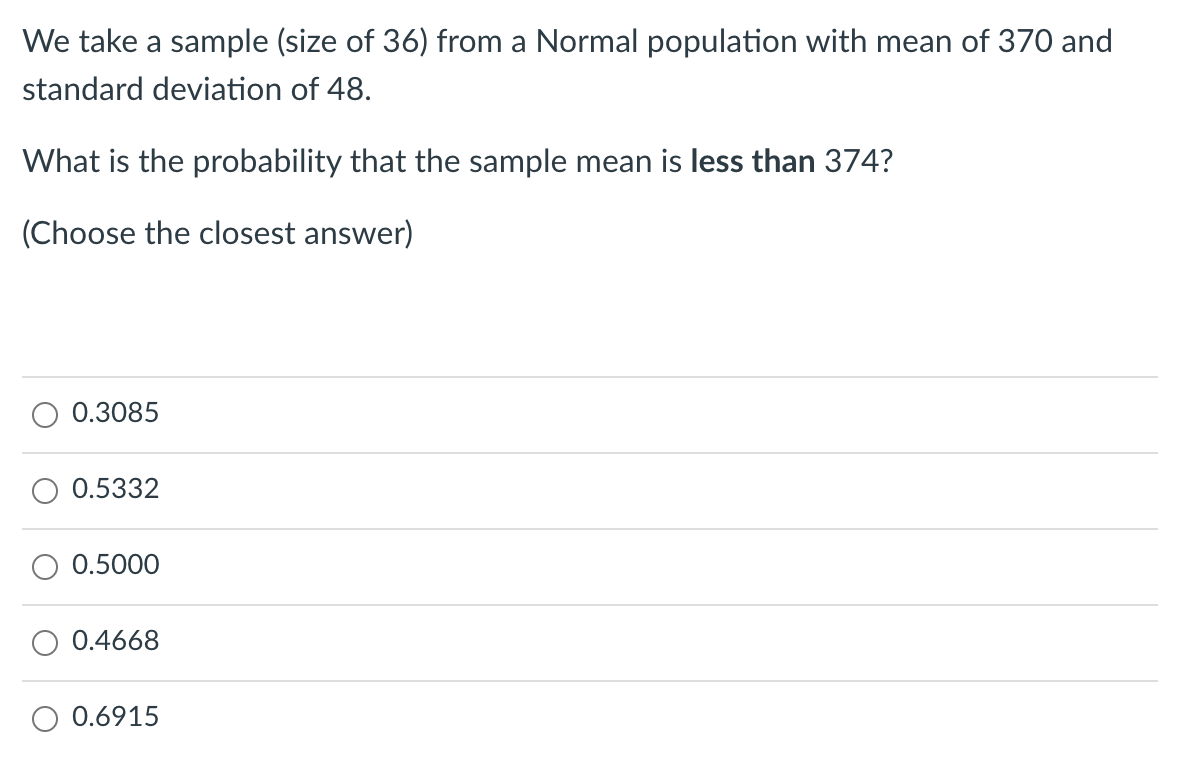The image size is (1180, 780).
Task: Select the radio button for 0.5000
Action: 44,566
